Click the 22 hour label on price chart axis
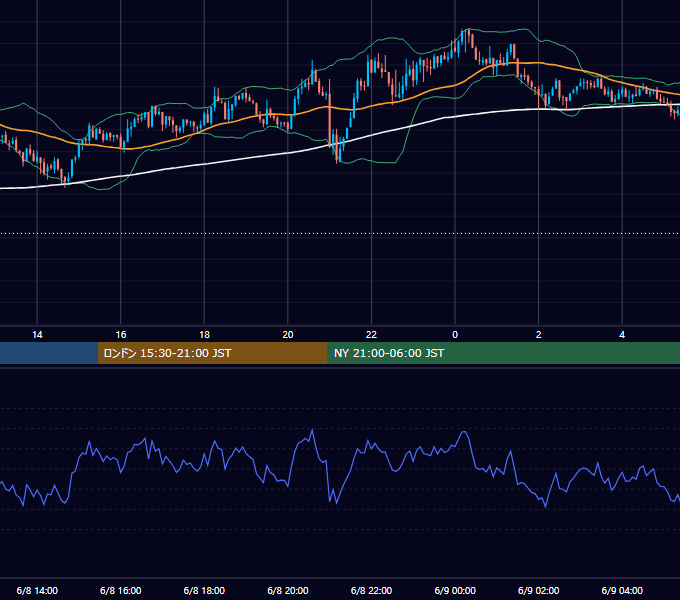Viewport: 680px width, 600px height. point(371,335)
